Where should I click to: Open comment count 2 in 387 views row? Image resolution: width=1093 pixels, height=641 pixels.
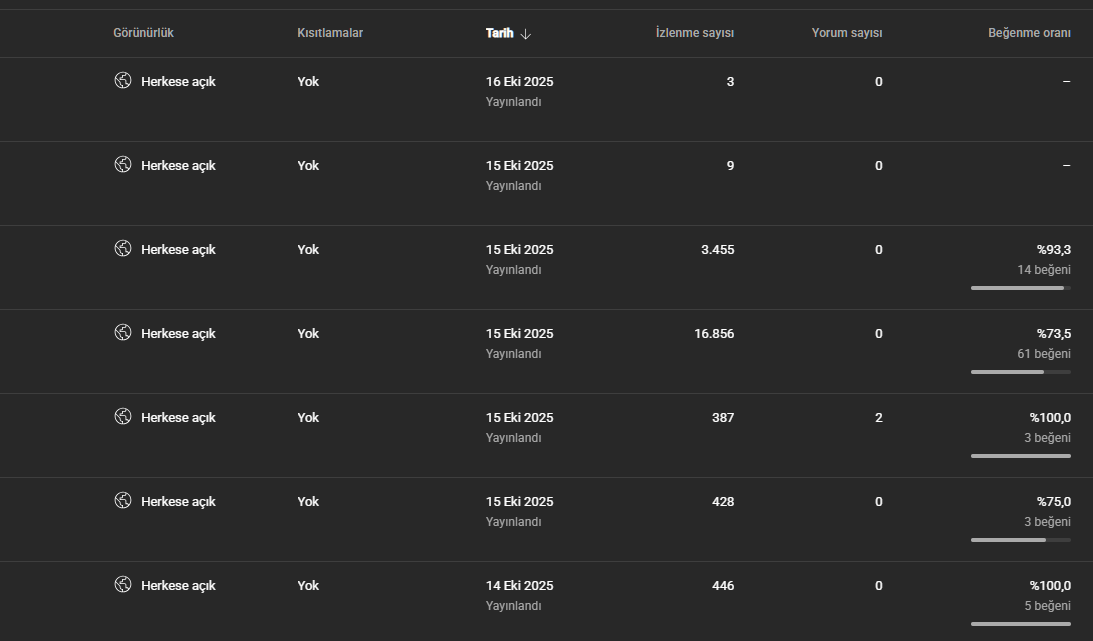point(878,417)
